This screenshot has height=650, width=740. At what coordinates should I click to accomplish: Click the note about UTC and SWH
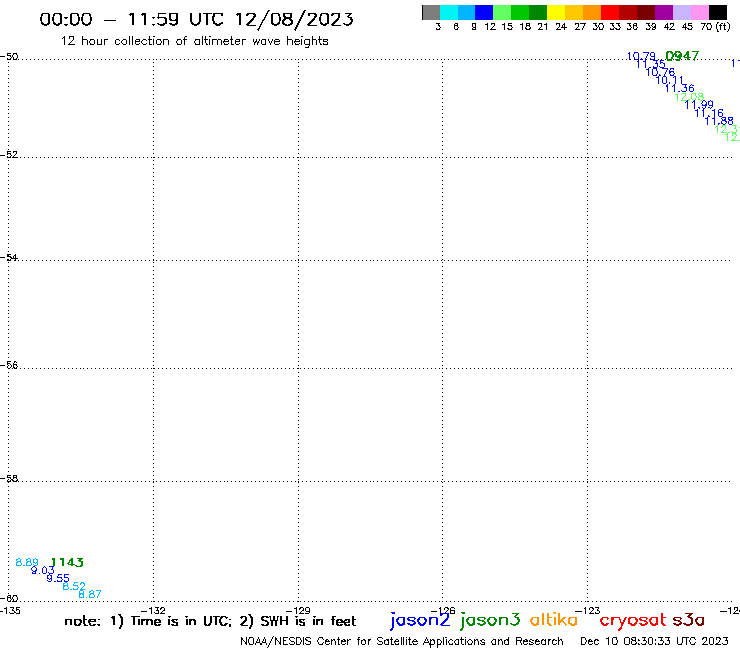point(210,621)
